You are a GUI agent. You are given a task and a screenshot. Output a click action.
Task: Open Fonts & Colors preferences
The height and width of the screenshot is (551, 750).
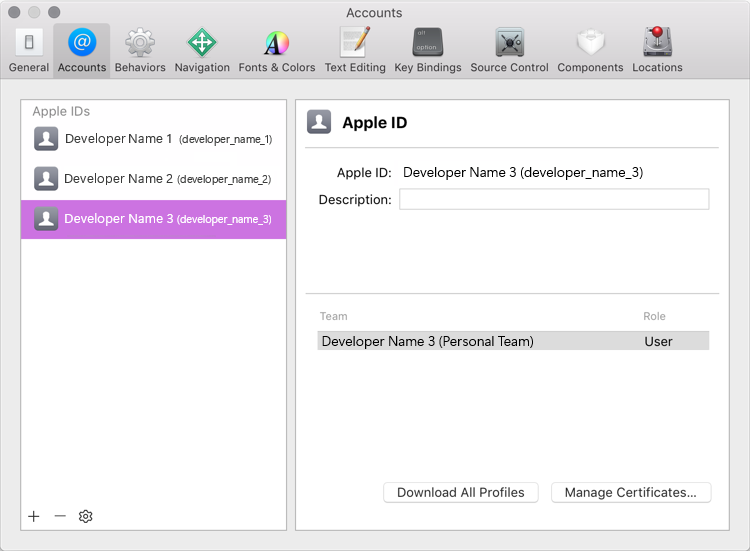(276, 50)
